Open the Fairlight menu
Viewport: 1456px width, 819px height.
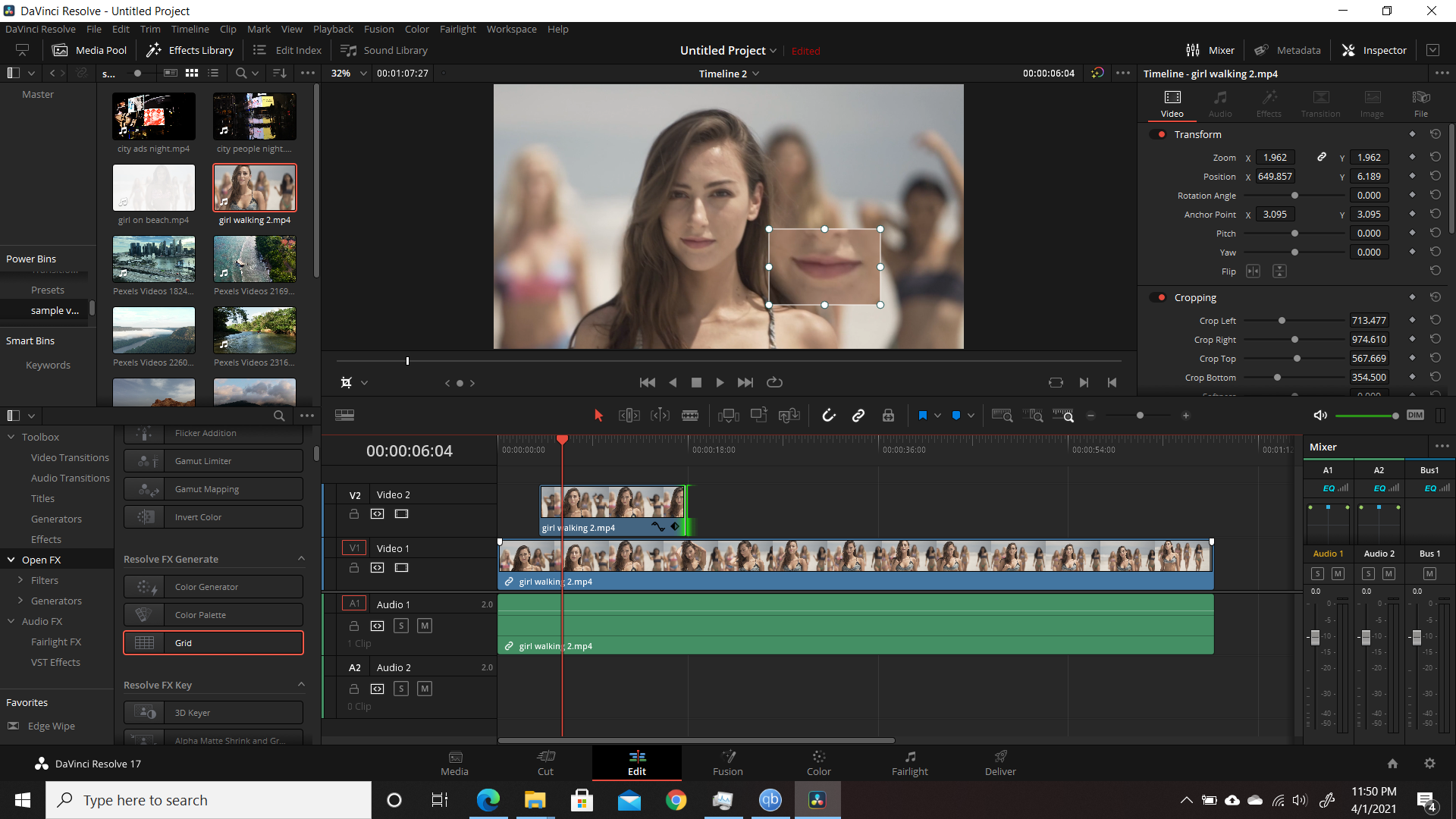458,29
